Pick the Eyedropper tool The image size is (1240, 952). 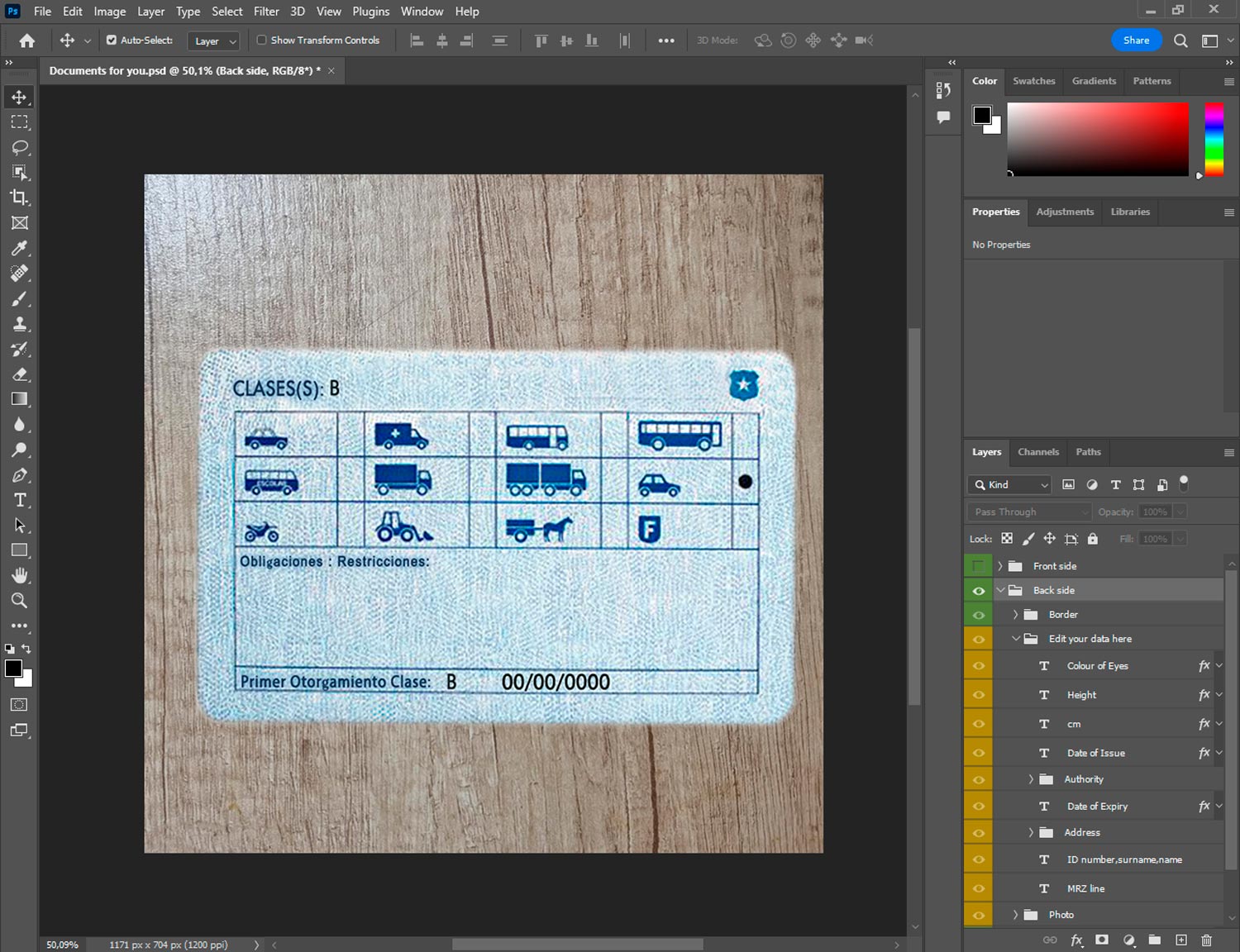(x=20, y=248)
